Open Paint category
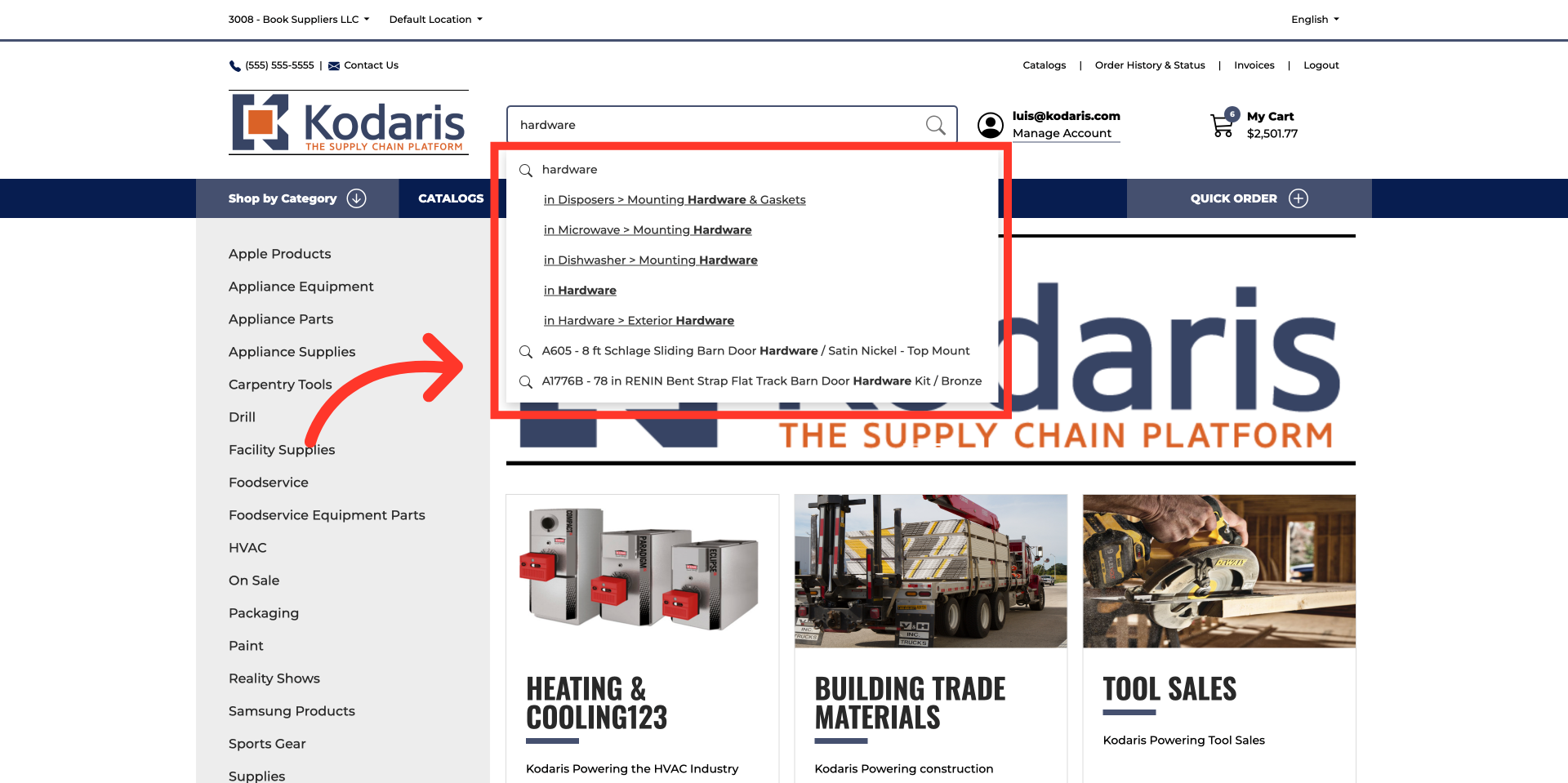Viewport: 1568px width, 783px height. pos(246,646)
